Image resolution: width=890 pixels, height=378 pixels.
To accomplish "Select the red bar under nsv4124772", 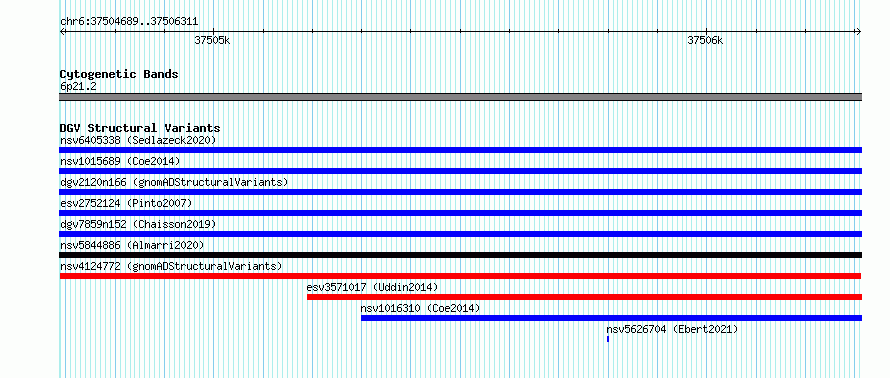I will coord(460,276).
